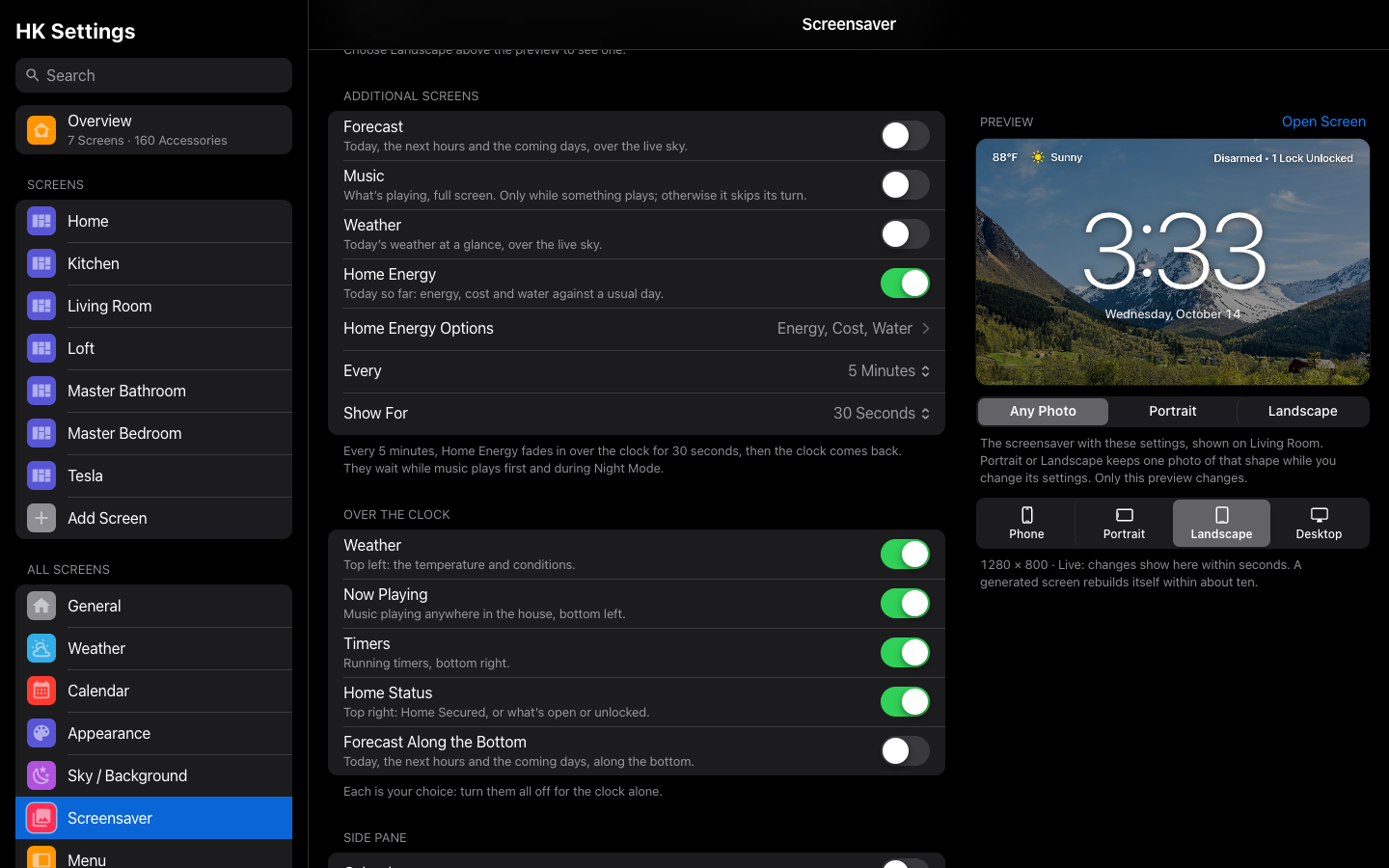Select the Kitchen screen icon

tap(41, 263)
